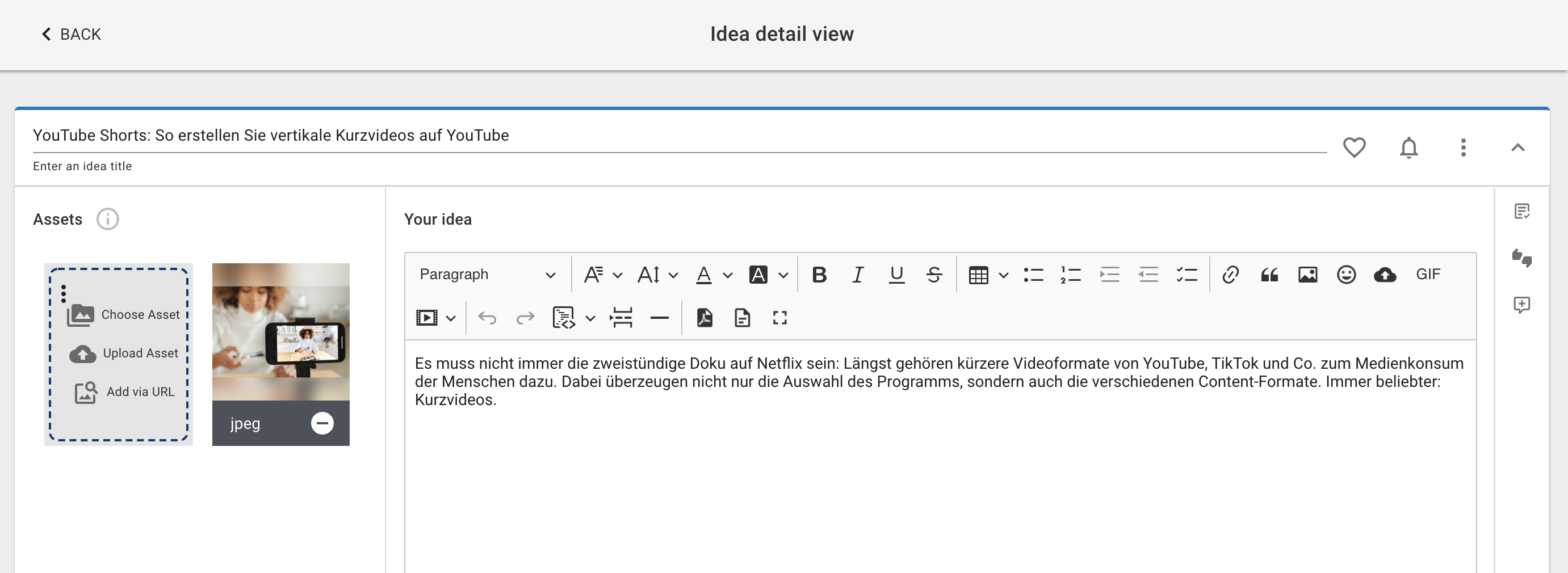Insert a horizontal line
Viewport: 1568px width, 573px height.
coord(659,318)
